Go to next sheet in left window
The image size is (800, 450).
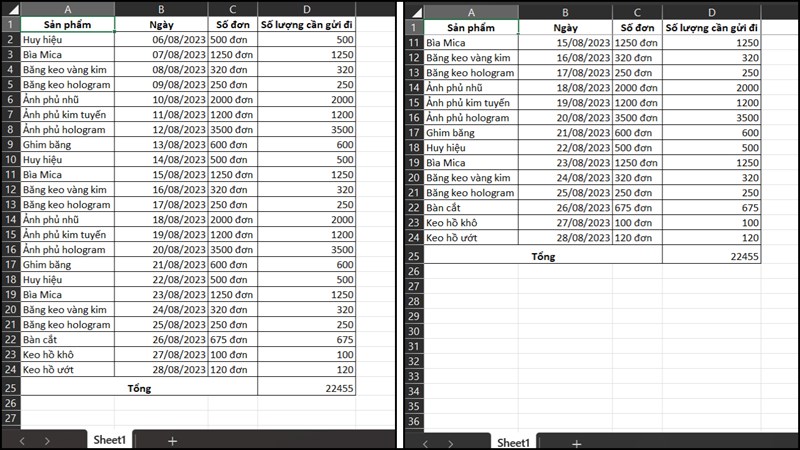(47, 441)
